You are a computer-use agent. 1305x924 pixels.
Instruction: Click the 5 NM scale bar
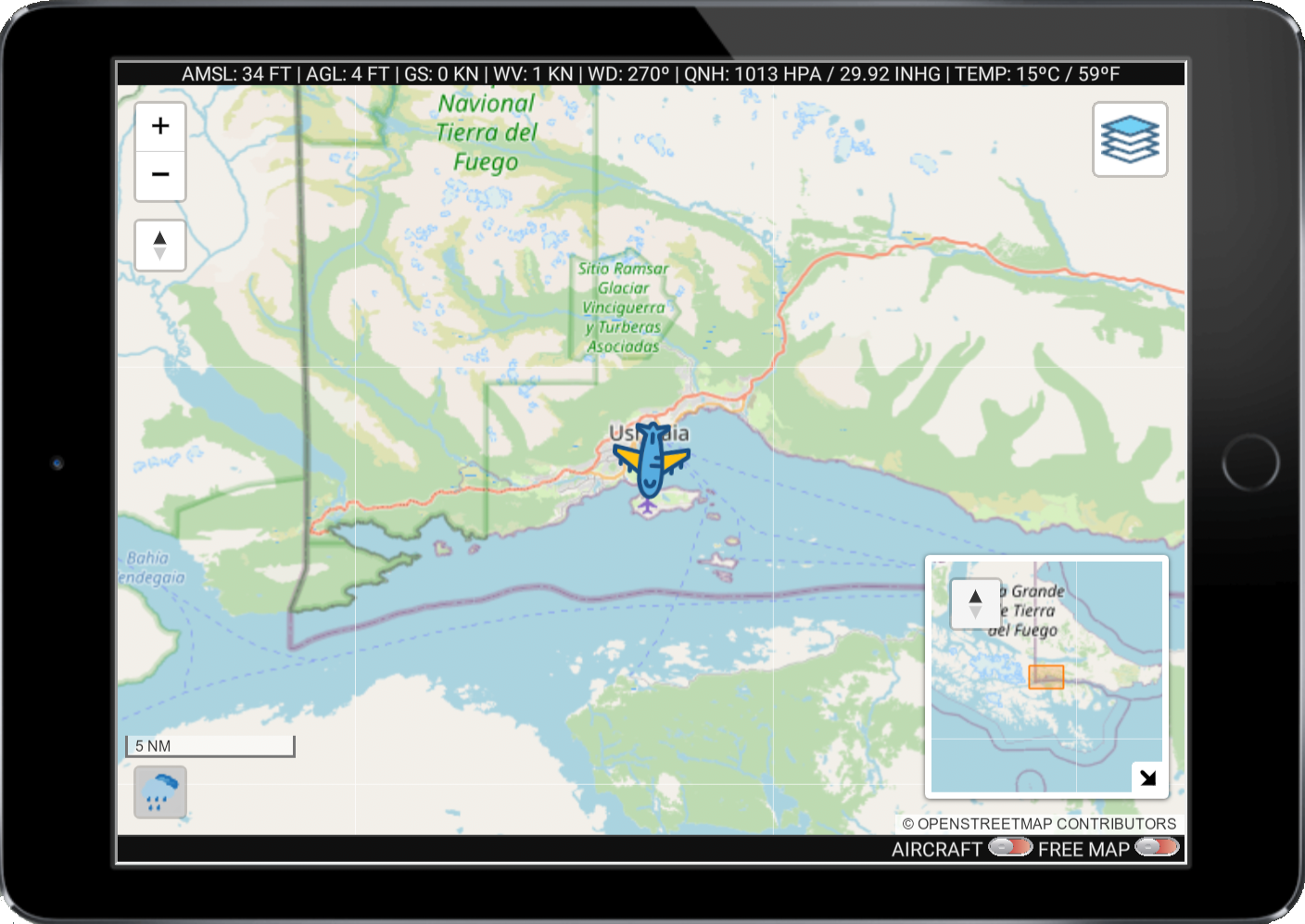[x=210, y=746]
